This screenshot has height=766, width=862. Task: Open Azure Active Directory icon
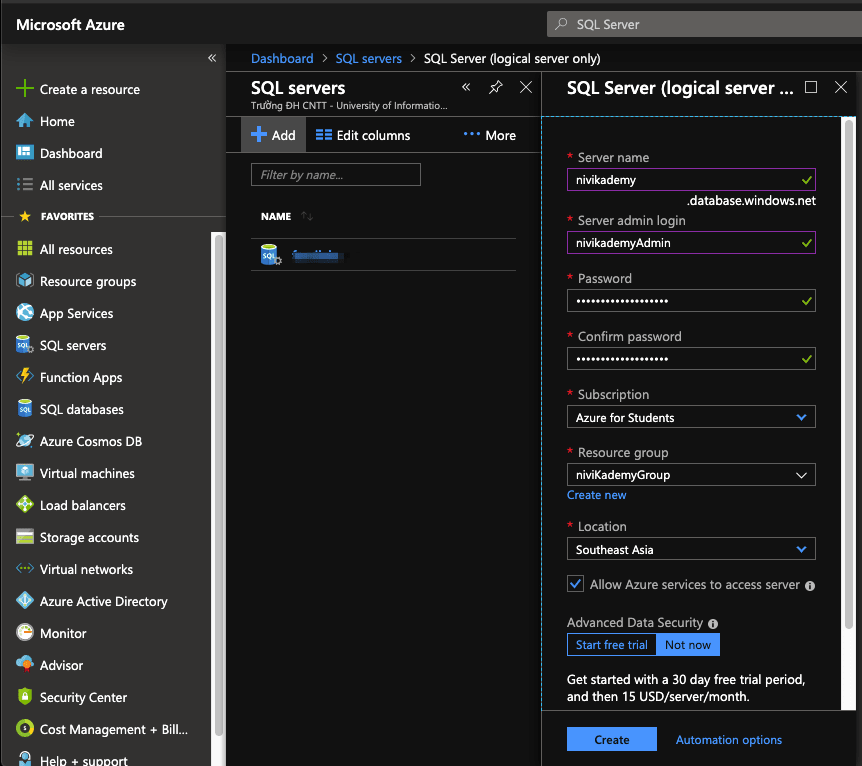pyautogui.click(x=25, y=600)
